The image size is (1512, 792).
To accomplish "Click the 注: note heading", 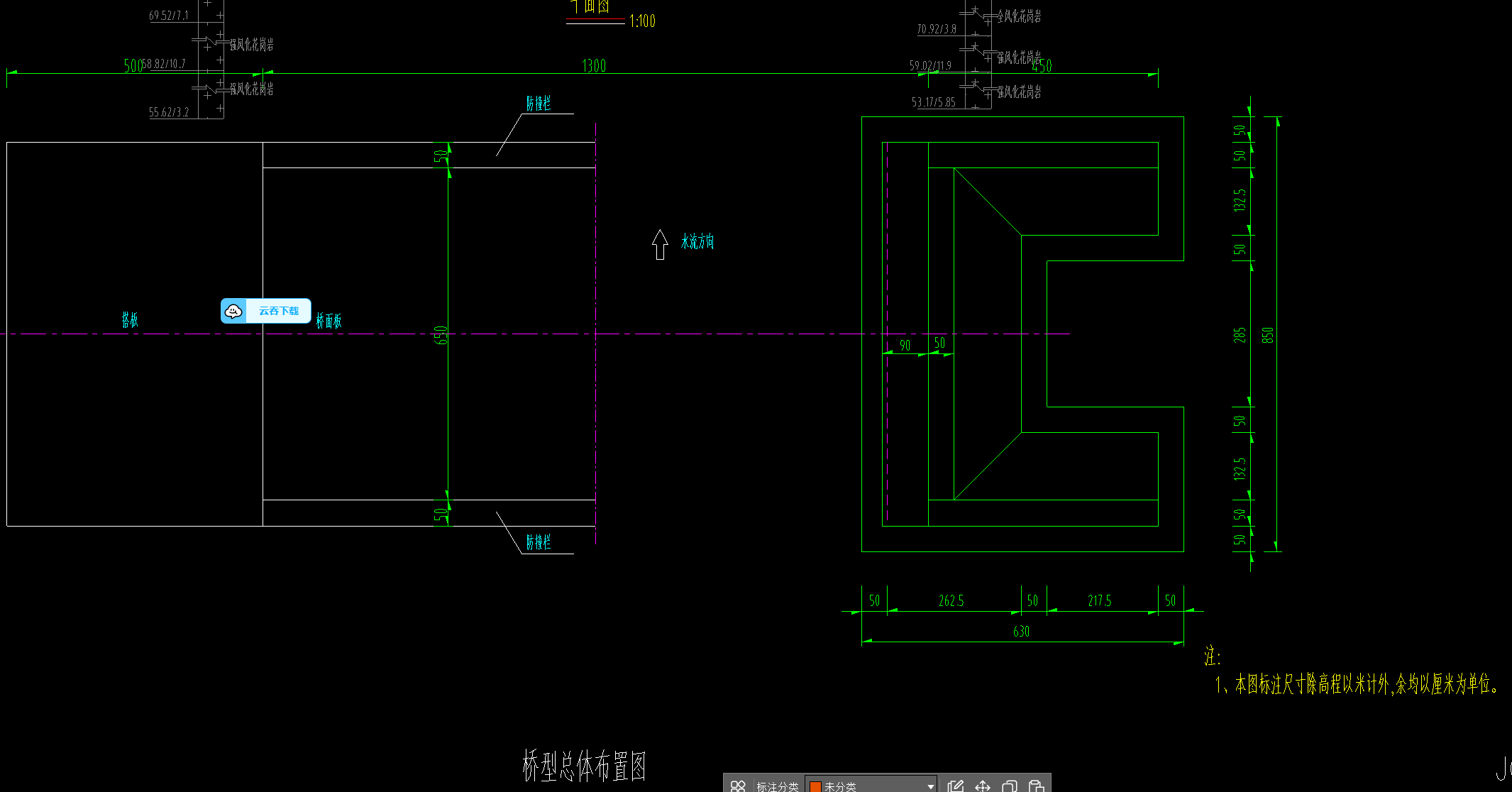I will click(x=1212, y=656).
